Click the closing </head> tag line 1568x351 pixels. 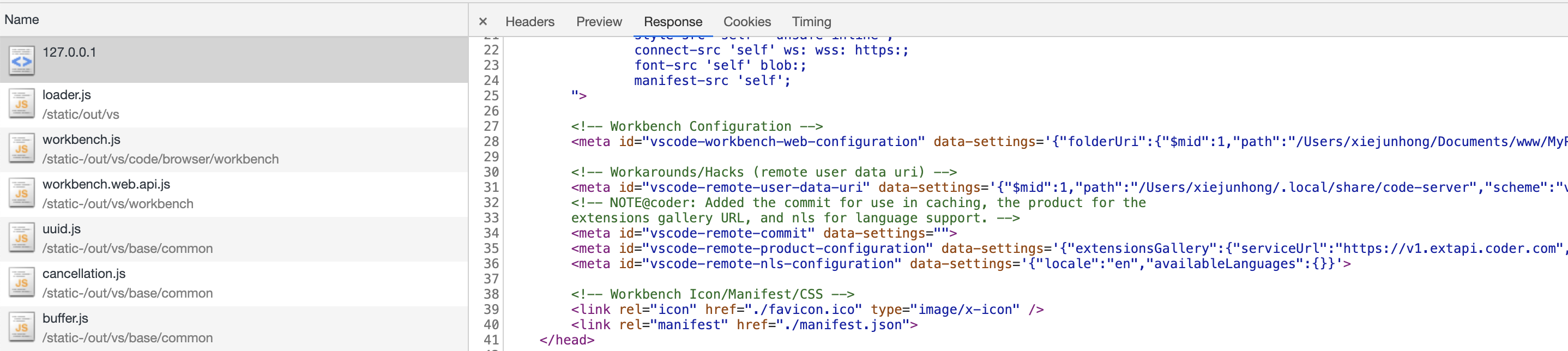coord(566,340)
